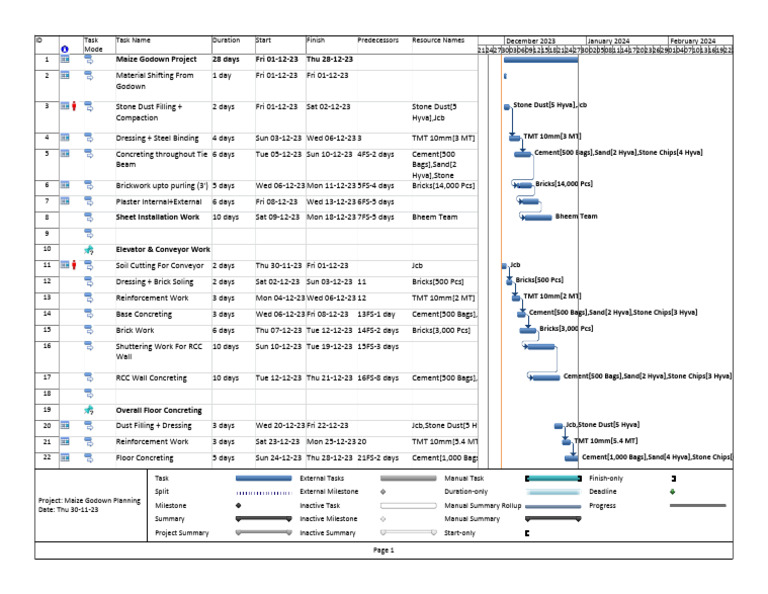Click the External Milestone diamond in legend
This screenshot has height=594, width=768.
coord(383,492)
